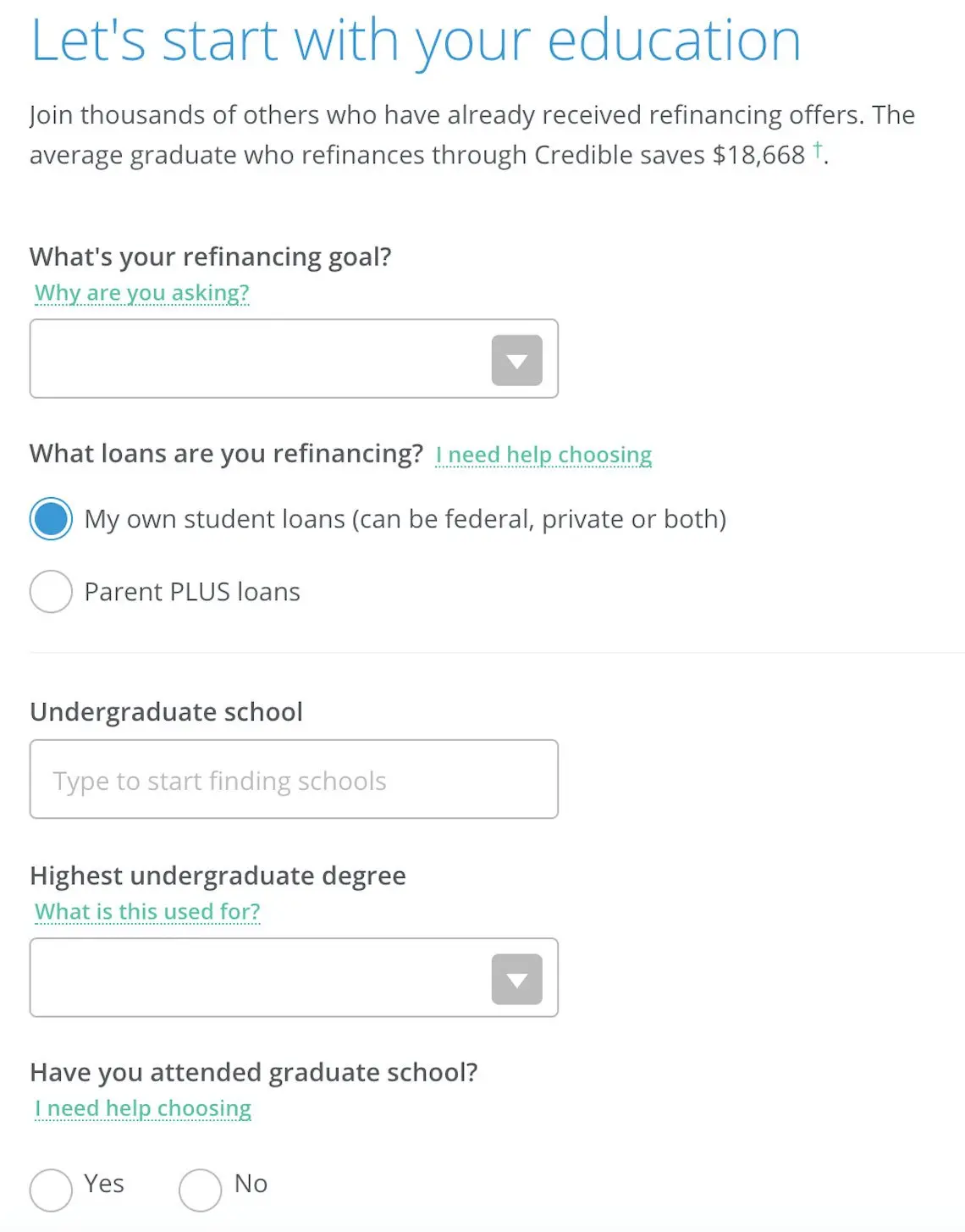
Task: Click the No label text
Action: click(x=251, y=1184)
